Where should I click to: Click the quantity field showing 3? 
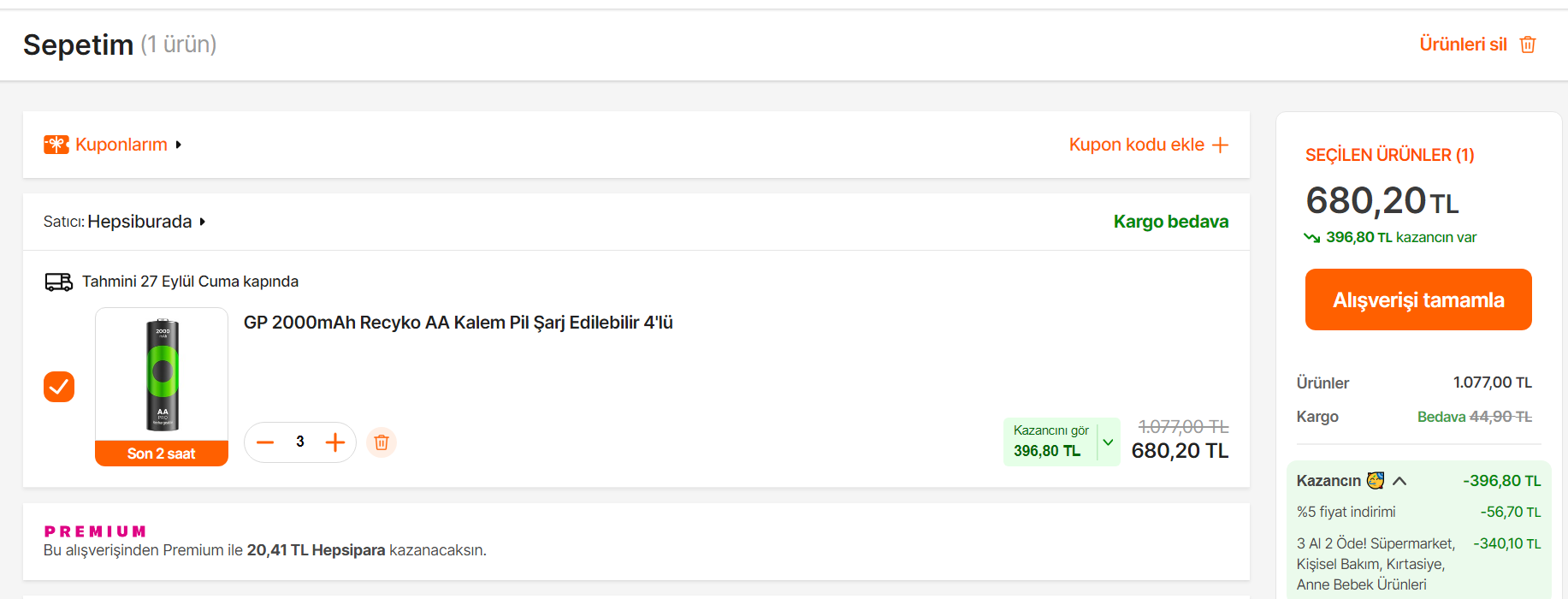(x=300, y=442)
